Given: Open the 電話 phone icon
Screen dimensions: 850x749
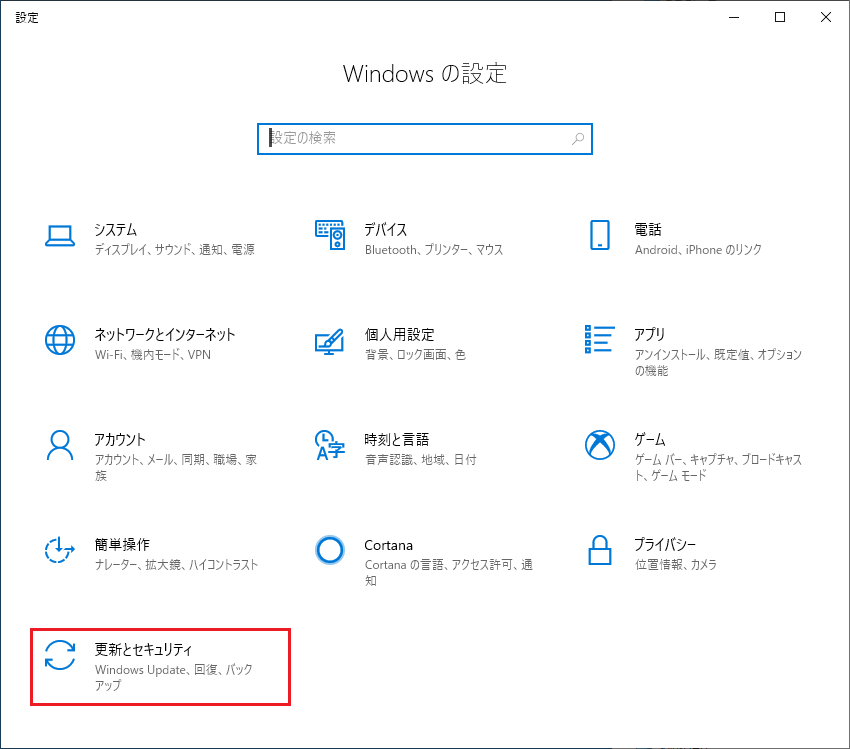Looking at the screenshot, I should coord(600,235).
